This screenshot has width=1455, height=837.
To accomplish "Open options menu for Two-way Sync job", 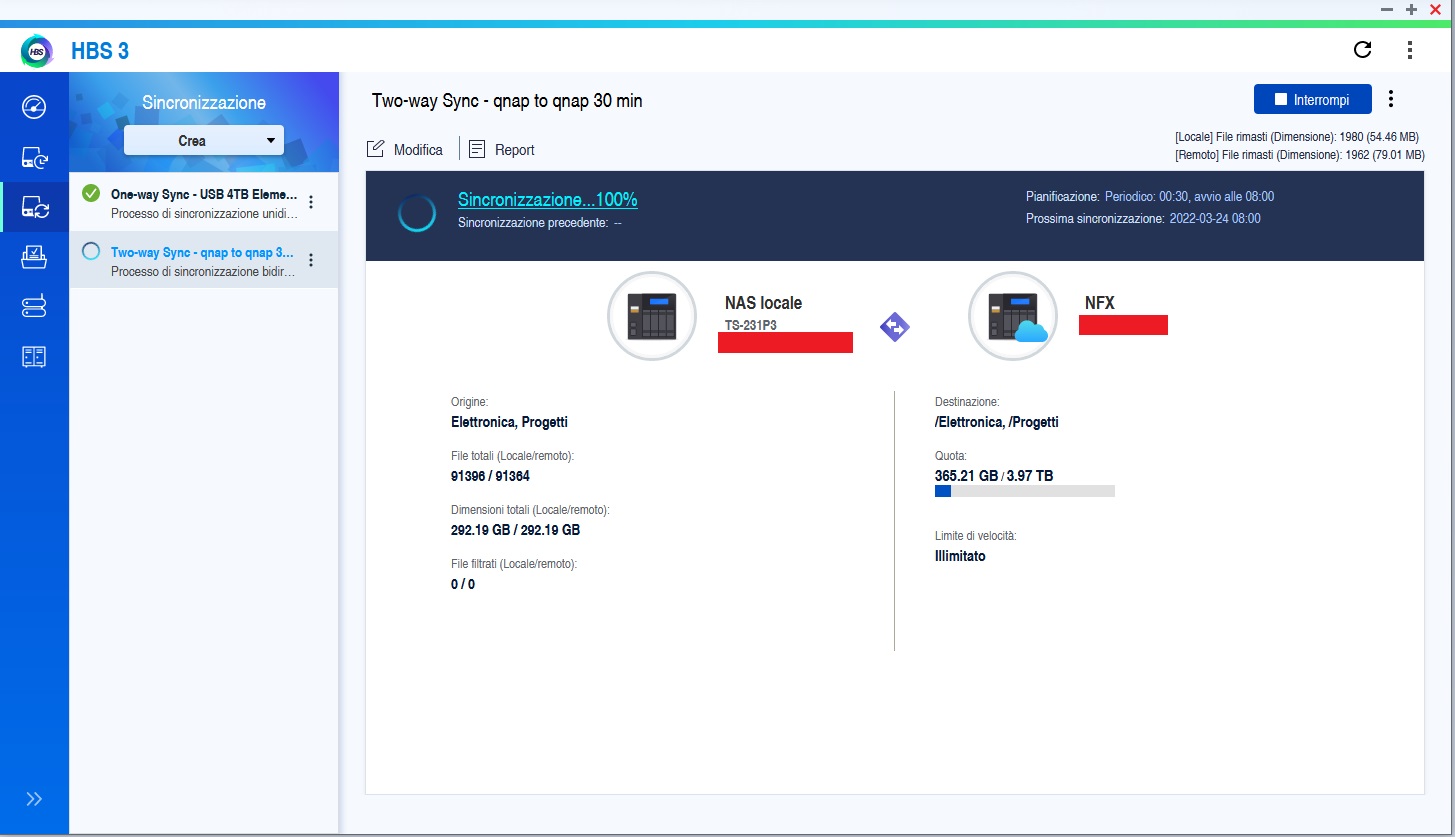I will 311,260.
